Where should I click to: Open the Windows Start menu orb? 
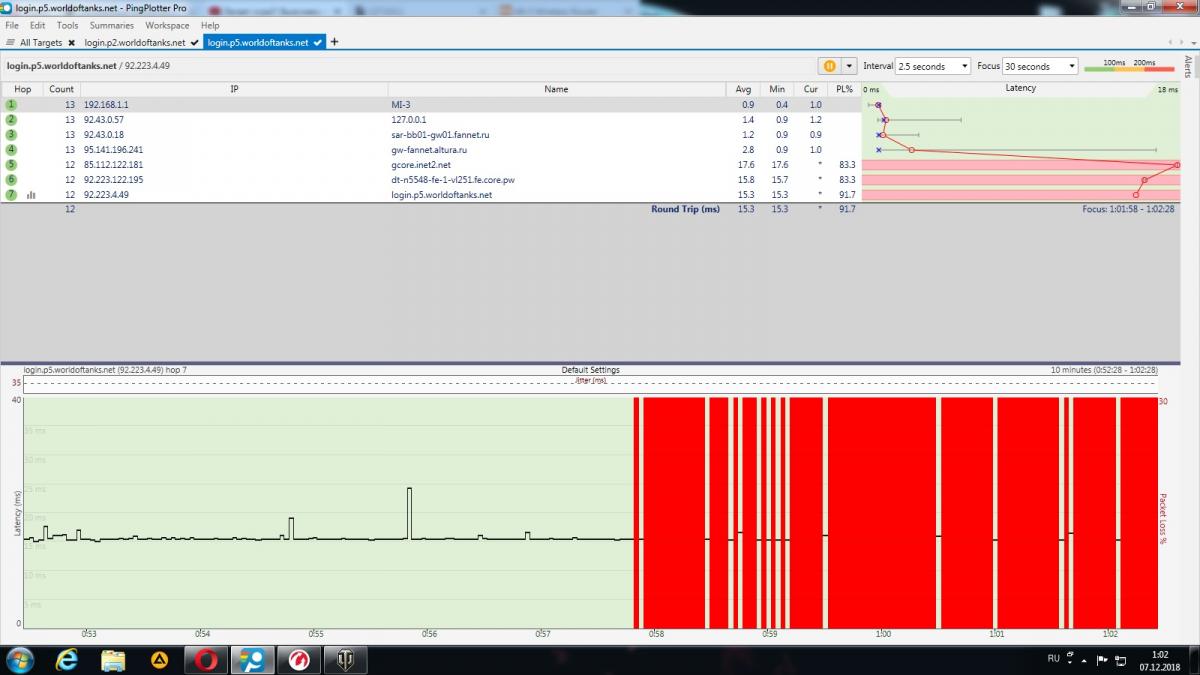tap(20, 659)
